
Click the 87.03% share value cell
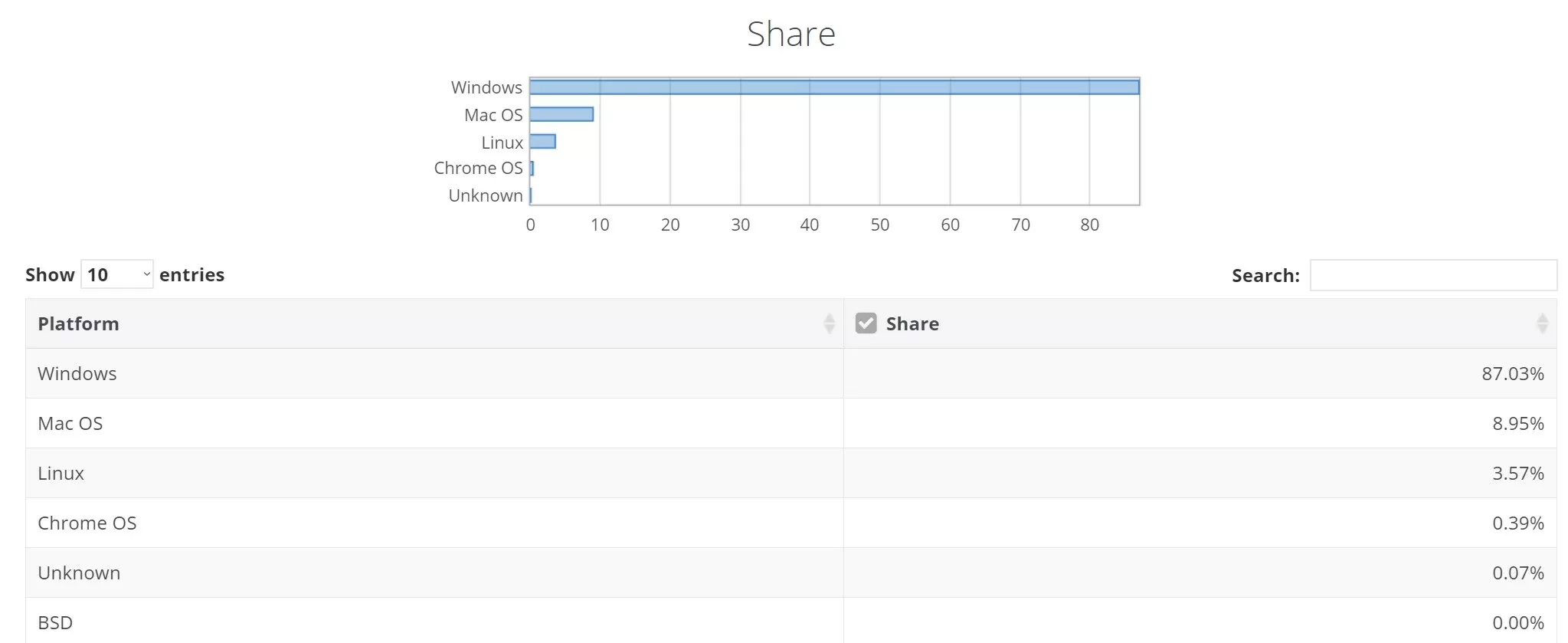click(x=1512, y=373)
